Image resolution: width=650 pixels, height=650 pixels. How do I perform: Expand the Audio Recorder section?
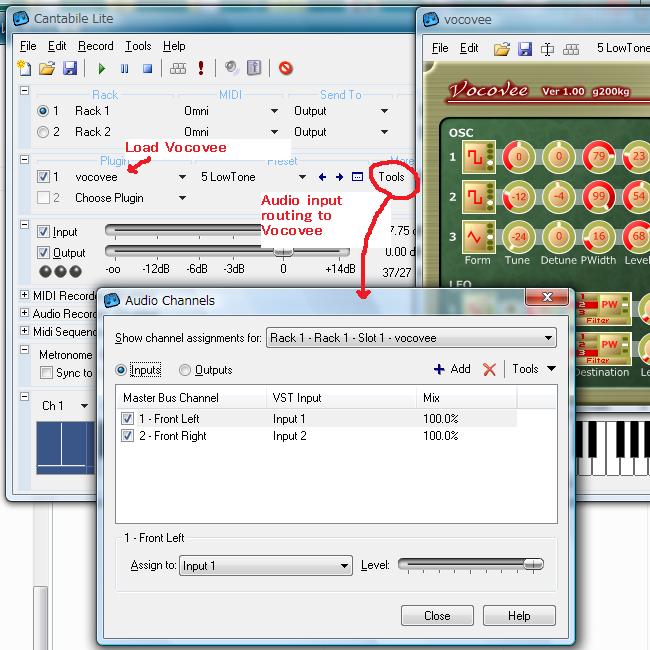click(24, 313)
